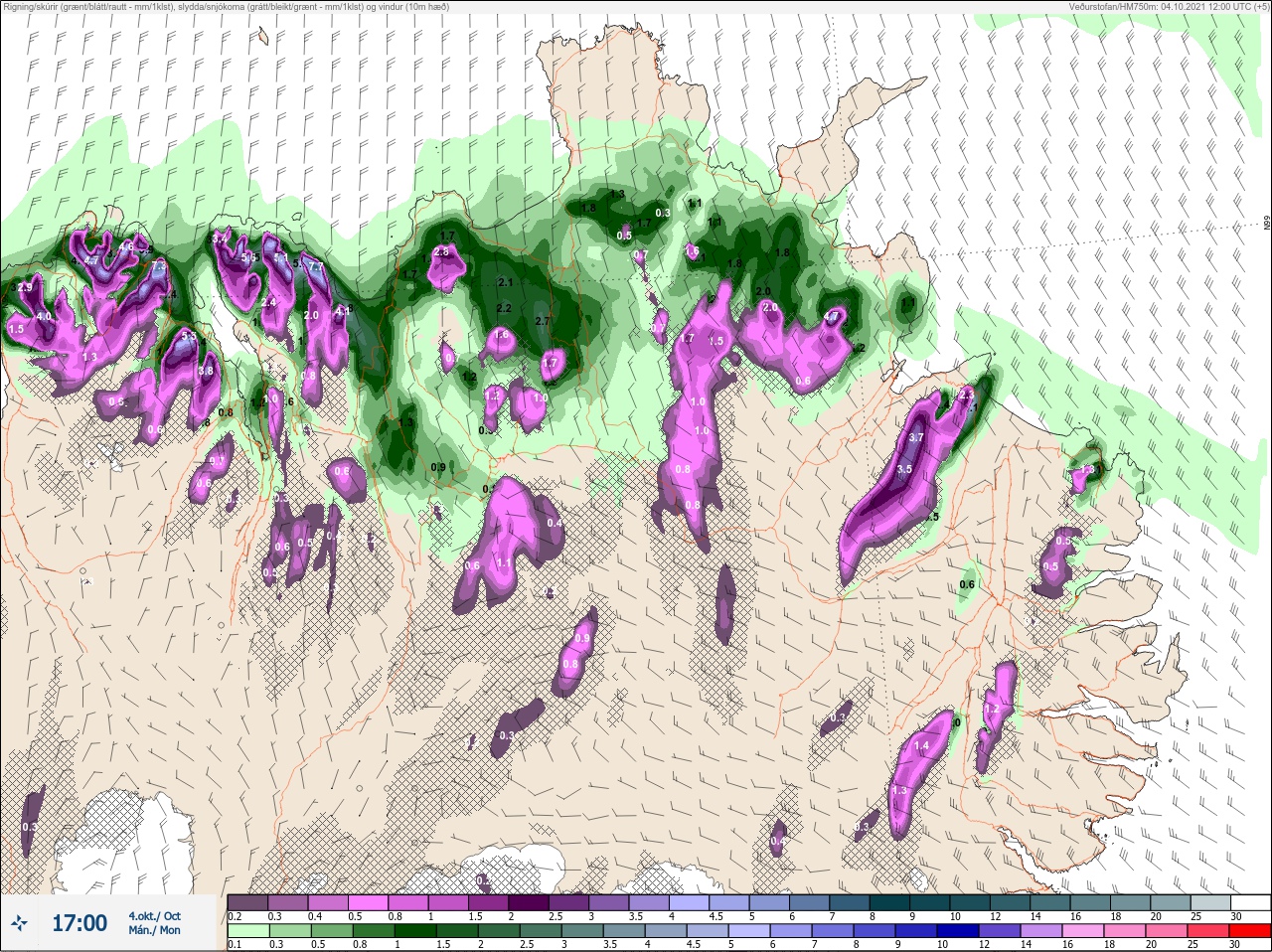Pick the dark purple 0.2 snow swatch
The height and width of the screenshot is (952, 1272).
[x=247, y=903]
